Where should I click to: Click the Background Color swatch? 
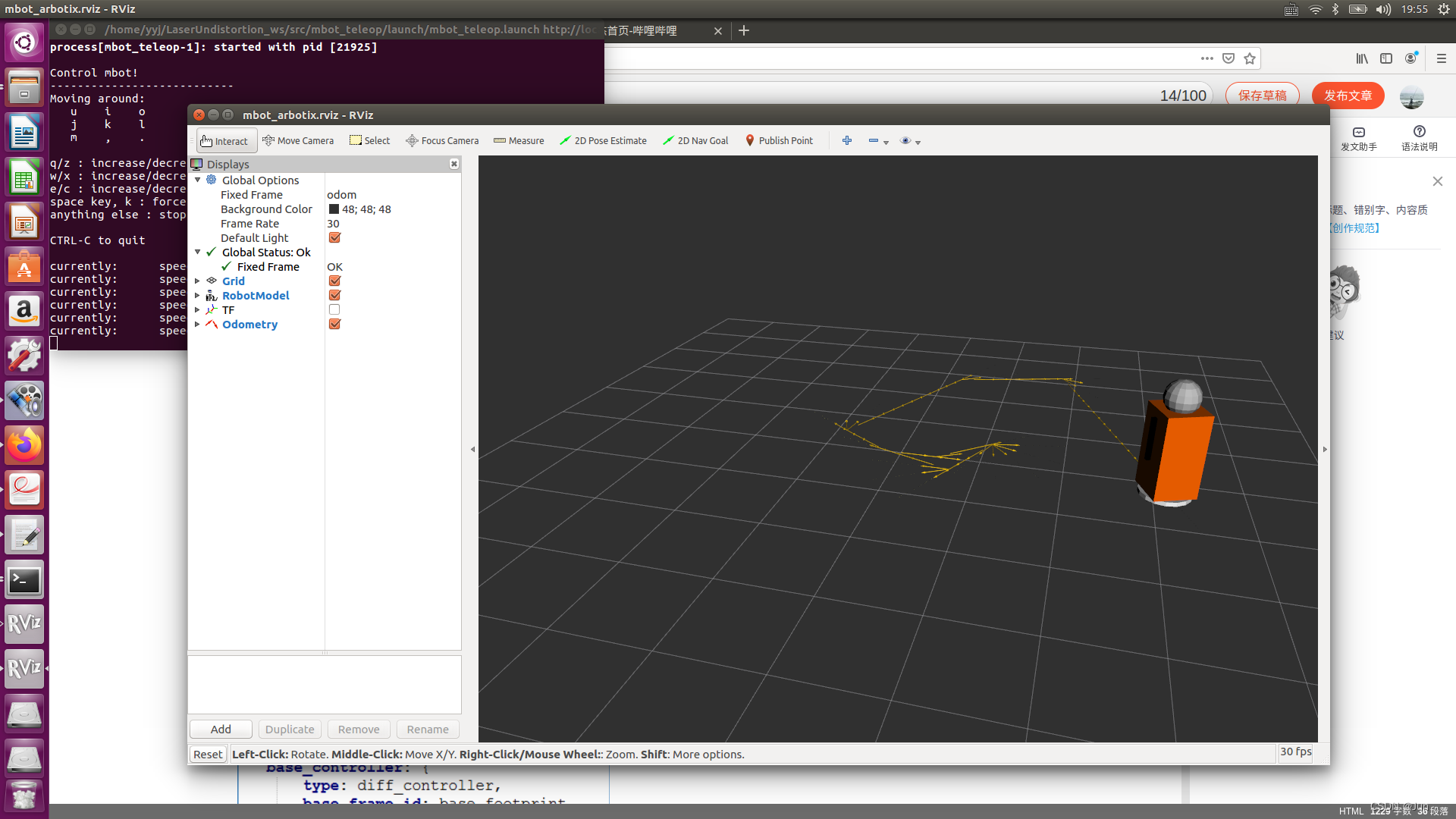(x=334, y=209)
